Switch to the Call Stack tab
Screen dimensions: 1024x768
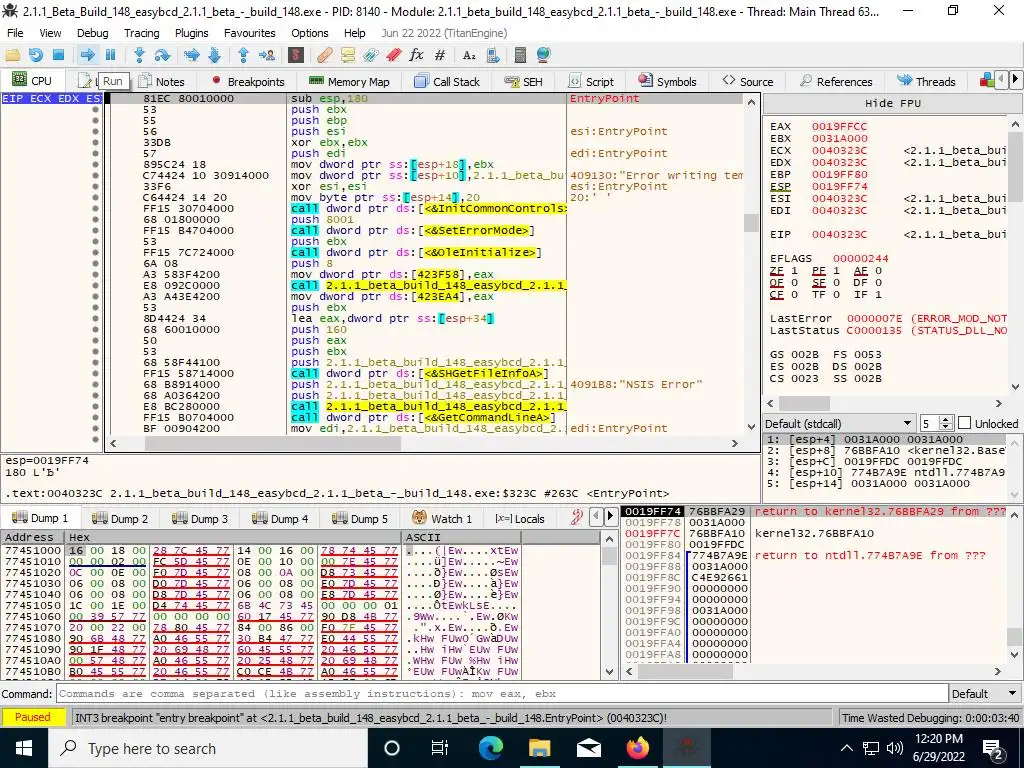[x=447, y=82]
